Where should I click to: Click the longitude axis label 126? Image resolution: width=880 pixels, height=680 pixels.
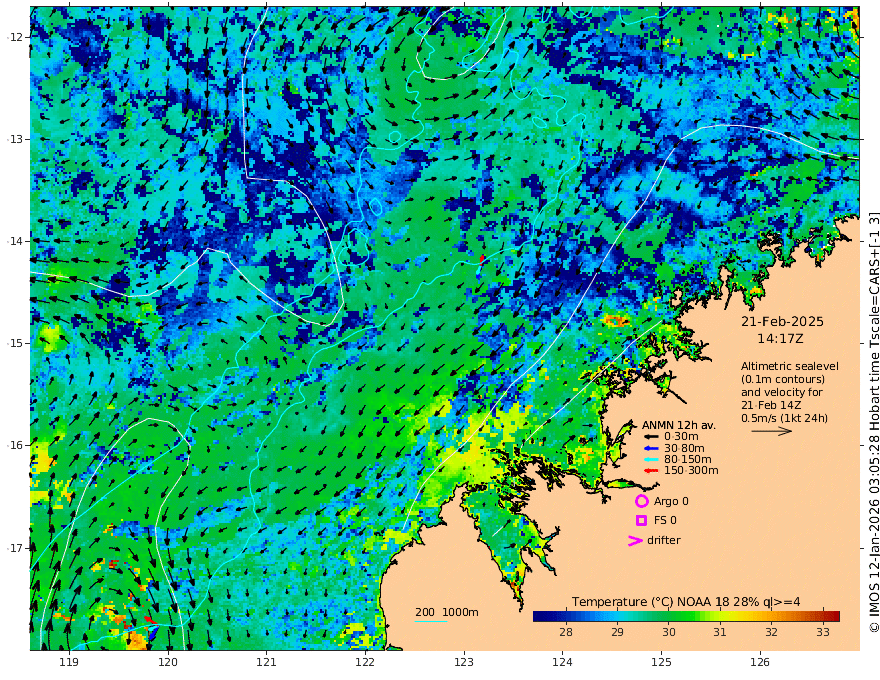point(760,662)
